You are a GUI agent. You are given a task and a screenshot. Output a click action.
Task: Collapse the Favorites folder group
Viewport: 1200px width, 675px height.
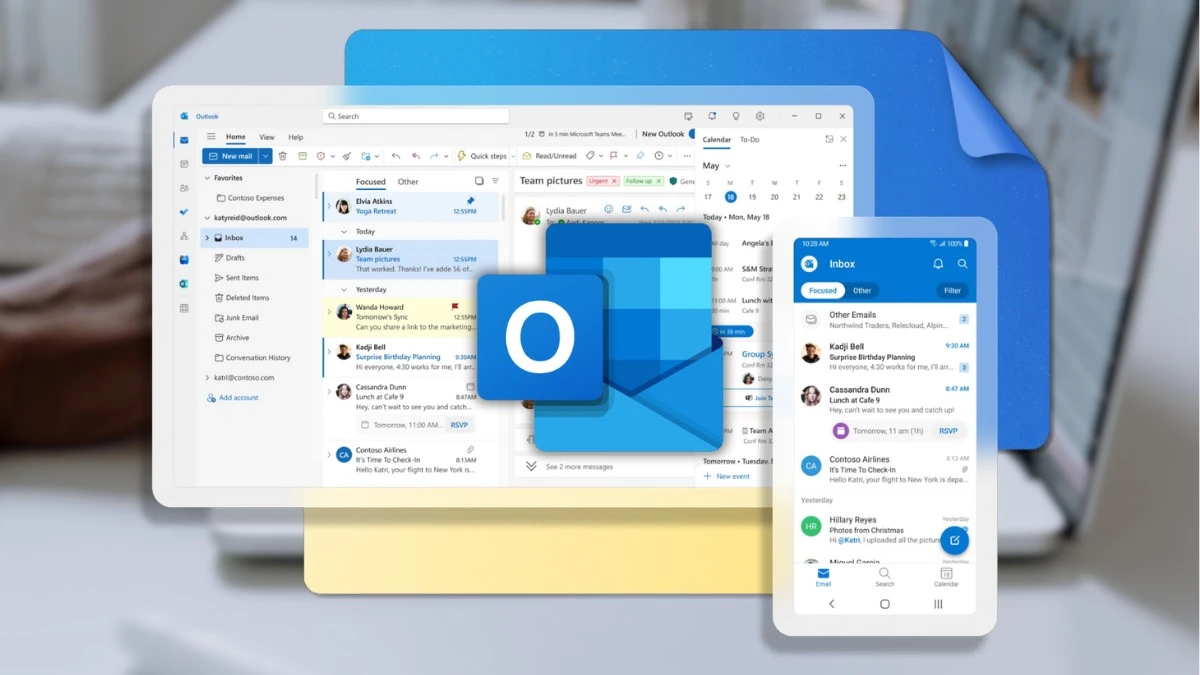[207, 178]
